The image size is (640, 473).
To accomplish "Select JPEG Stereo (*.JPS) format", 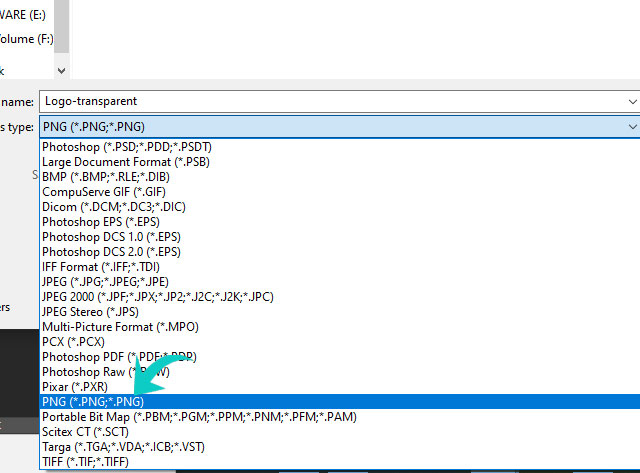I will click(x=340, y=312).
